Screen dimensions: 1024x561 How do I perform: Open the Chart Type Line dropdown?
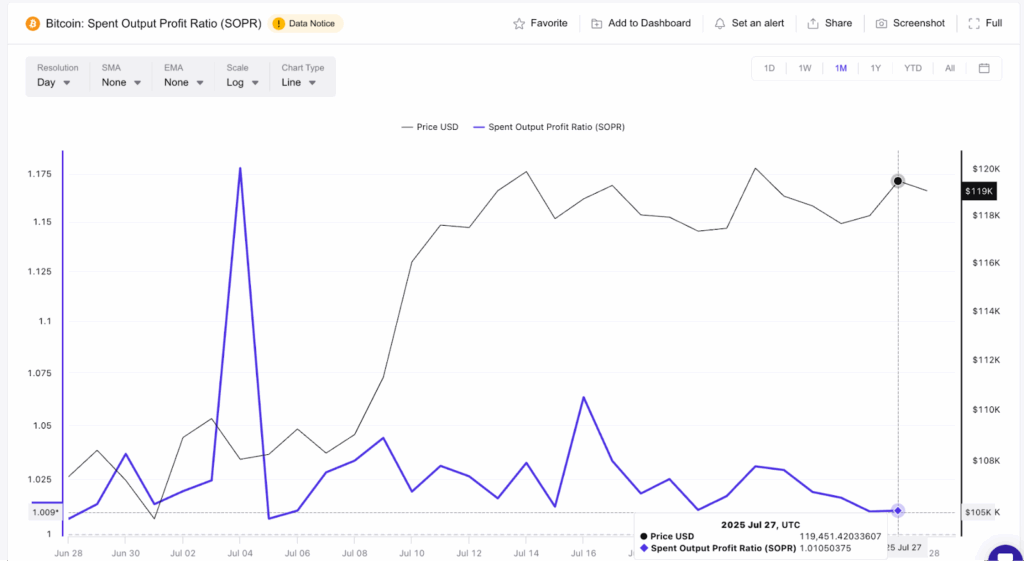pos(299,82)
